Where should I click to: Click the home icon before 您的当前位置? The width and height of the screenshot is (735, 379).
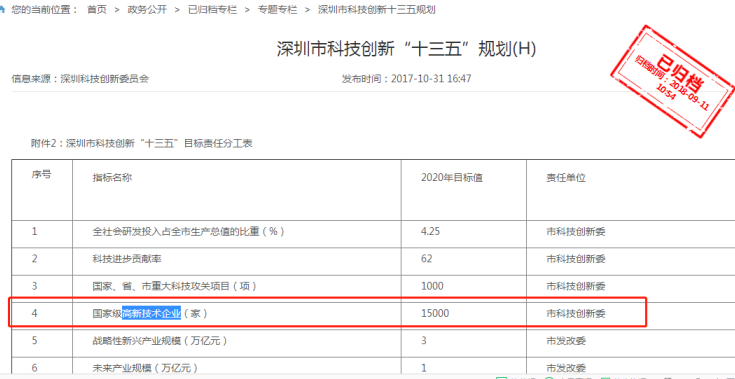coord(2,9)
